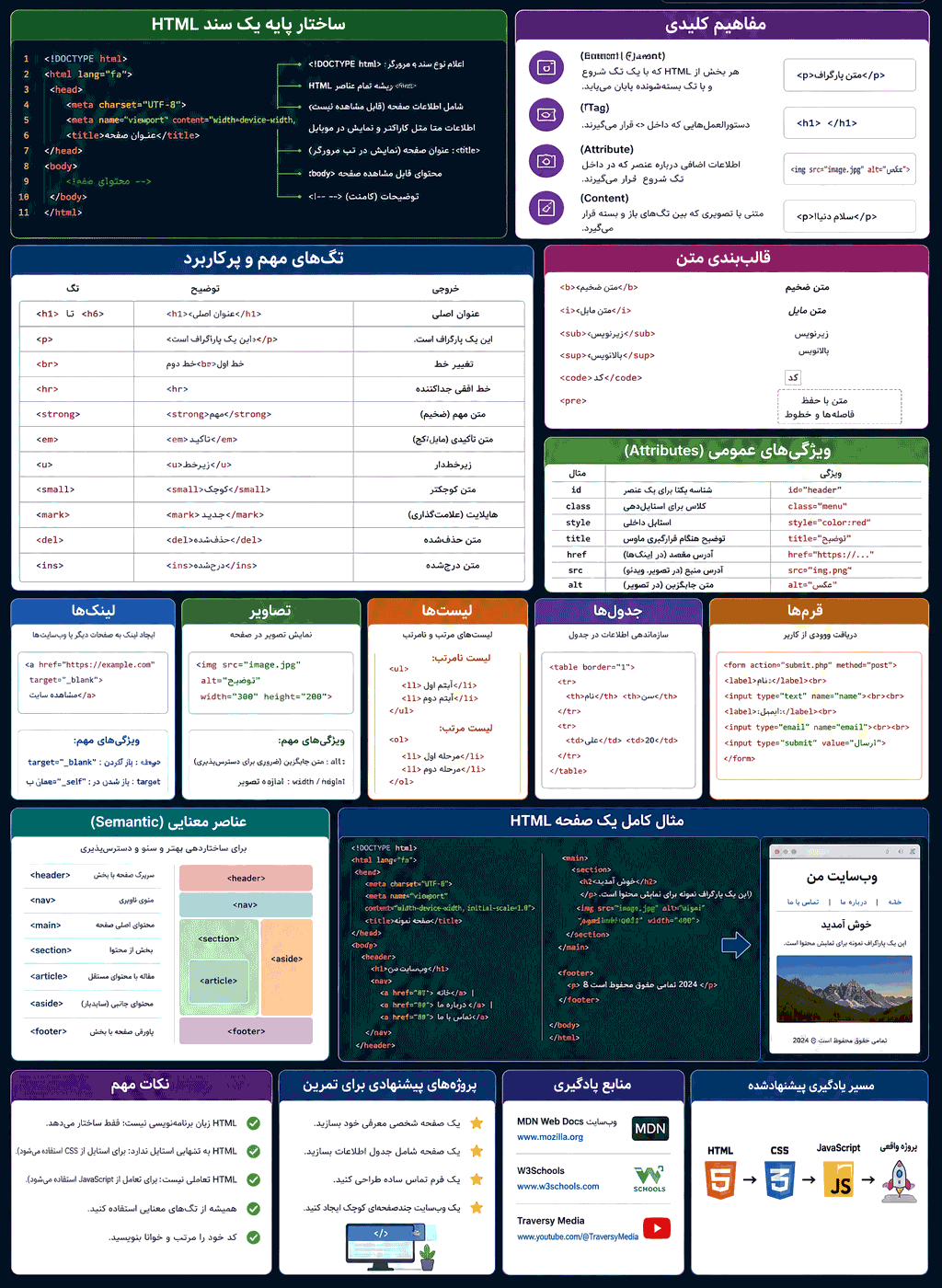Click the purple pencil icon beside (Content)

(x=546, y=208)
